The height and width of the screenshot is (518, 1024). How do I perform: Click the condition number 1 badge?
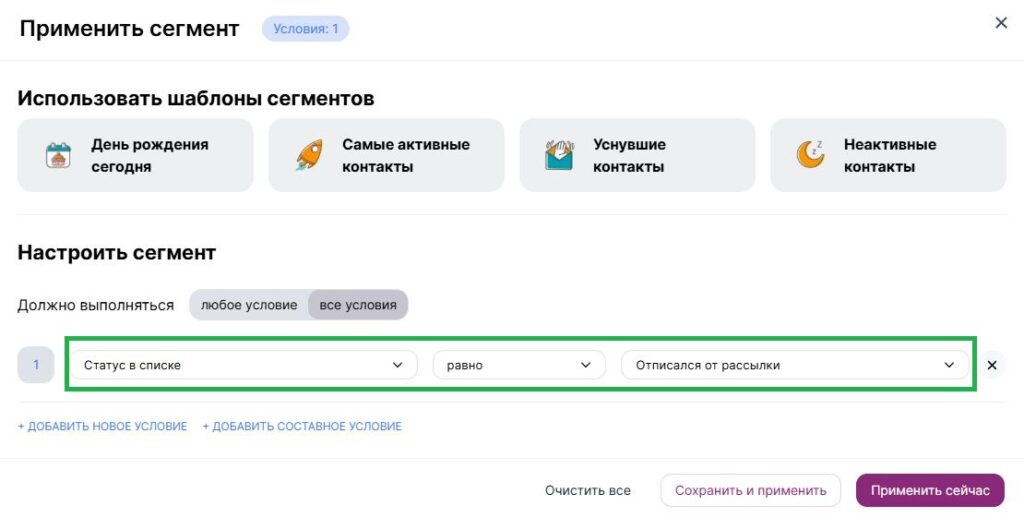pos(36,364)
